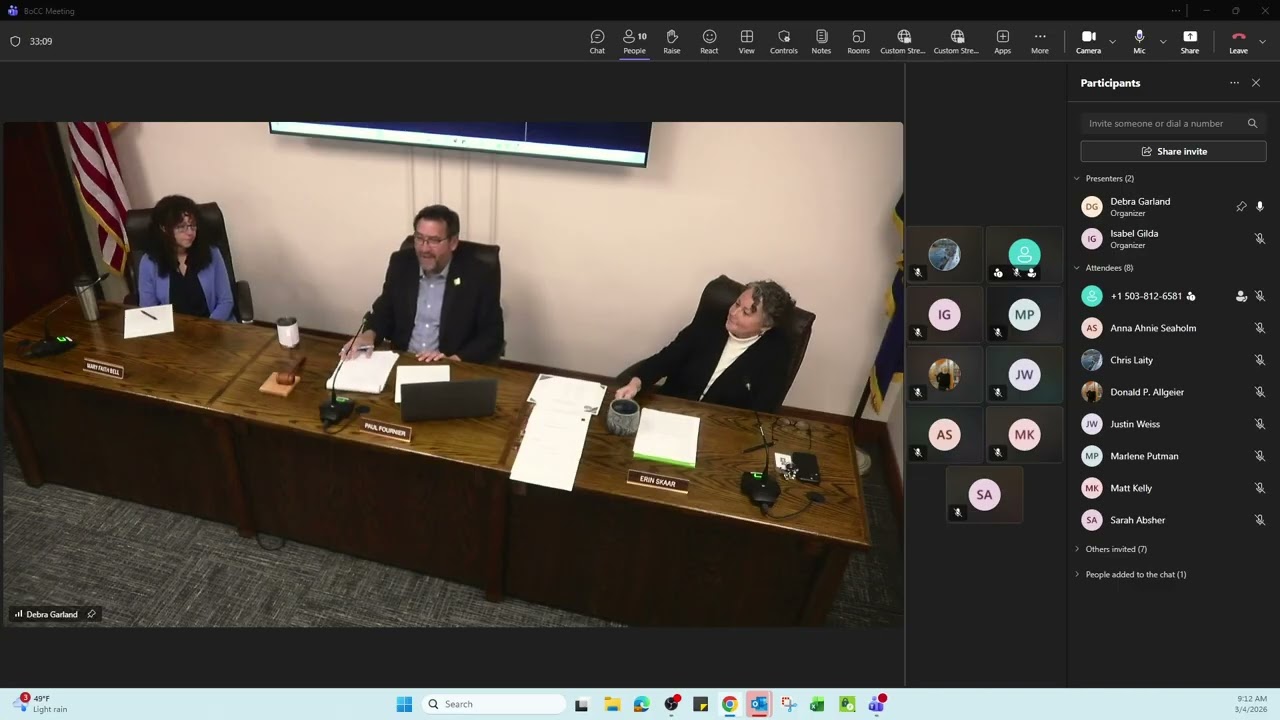Image resolution: width=1280 pixels, height=720 pixels.
Task: Open Participants panel more options ellipsis
Action: coord(1234,83)
